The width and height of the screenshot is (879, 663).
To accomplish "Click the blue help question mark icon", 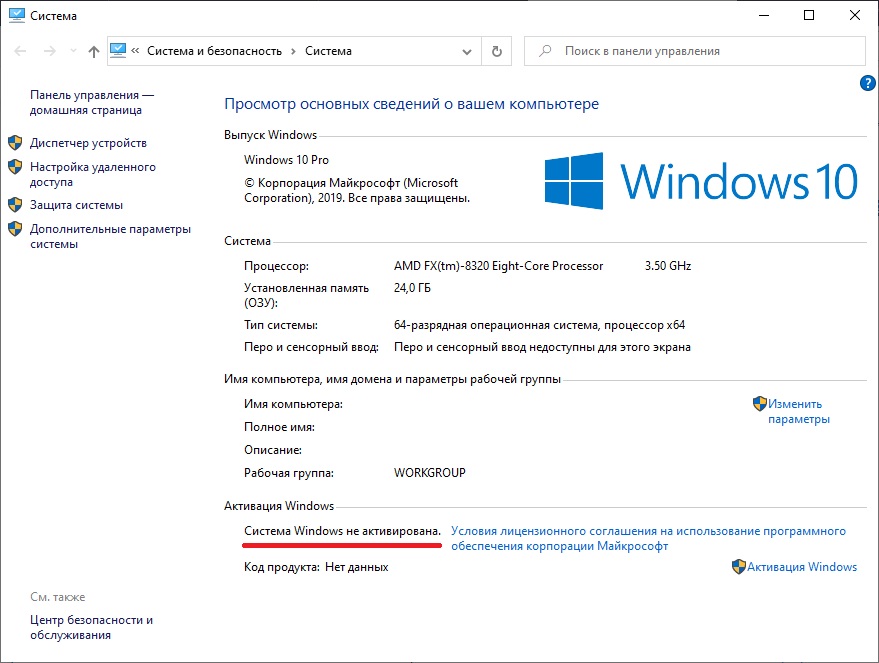I will pyautogui.click(x=867, y=84).
